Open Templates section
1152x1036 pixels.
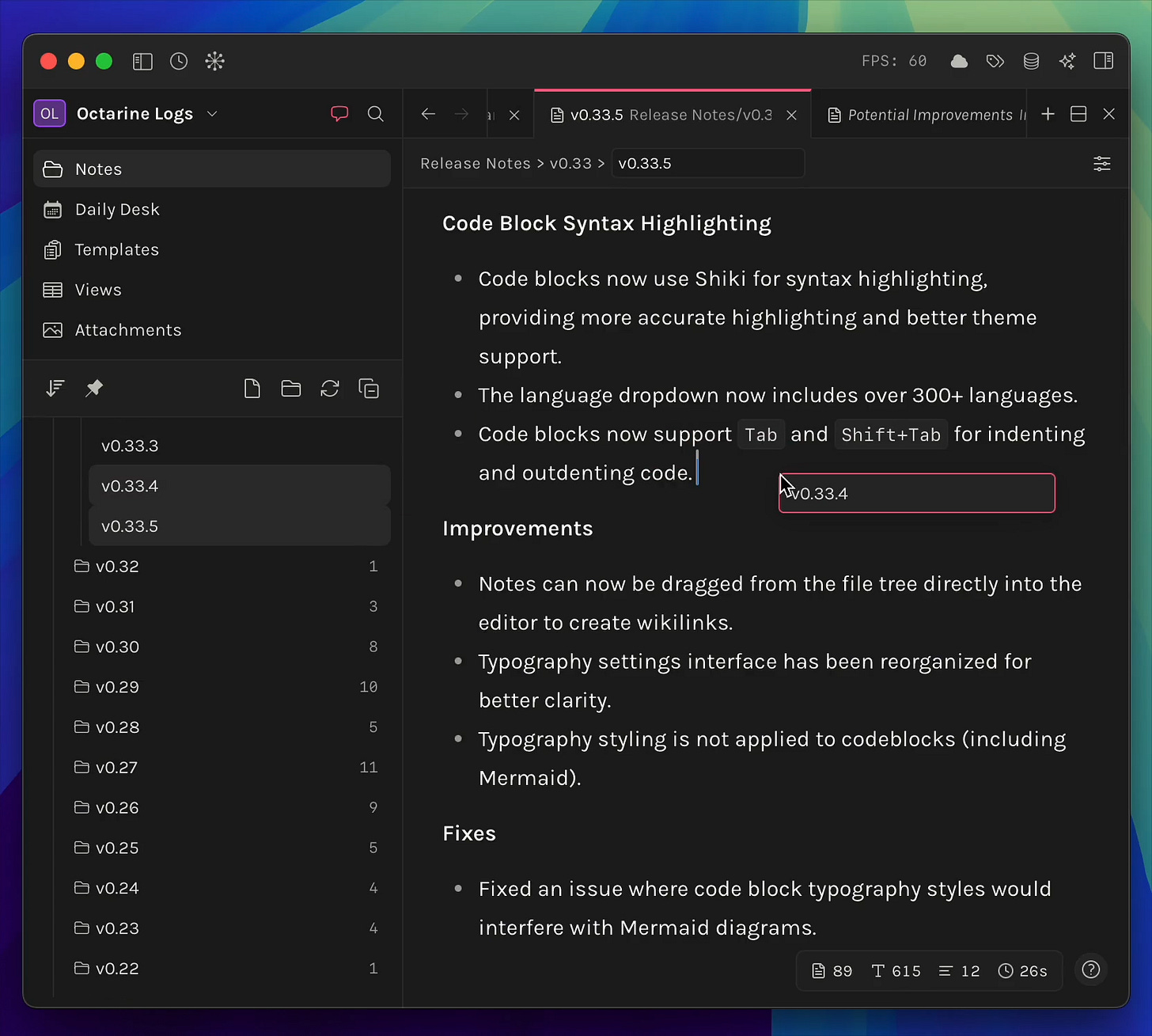pyautogui.click(x=212, y=250)
